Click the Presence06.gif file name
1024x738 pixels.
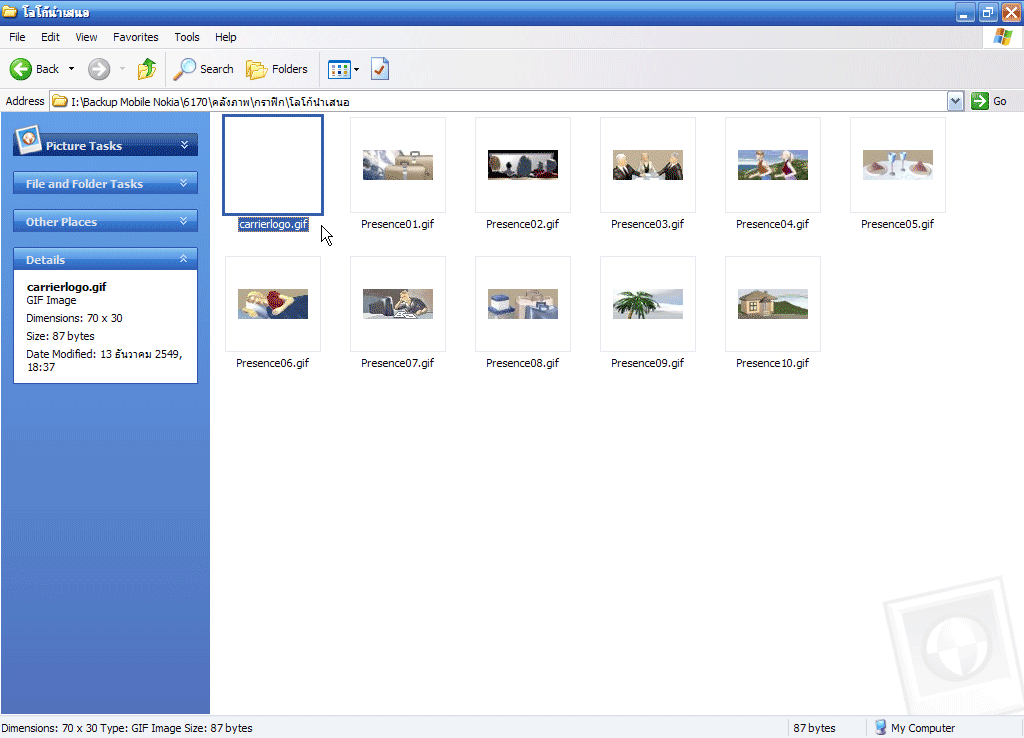click(x=272, y=363)
